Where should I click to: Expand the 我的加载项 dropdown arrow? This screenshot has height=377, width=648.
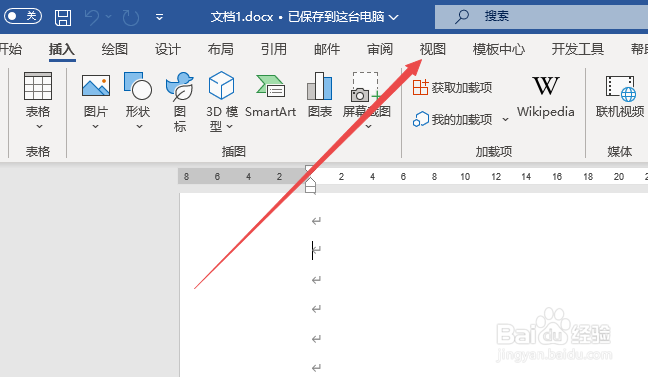point(505,119)
